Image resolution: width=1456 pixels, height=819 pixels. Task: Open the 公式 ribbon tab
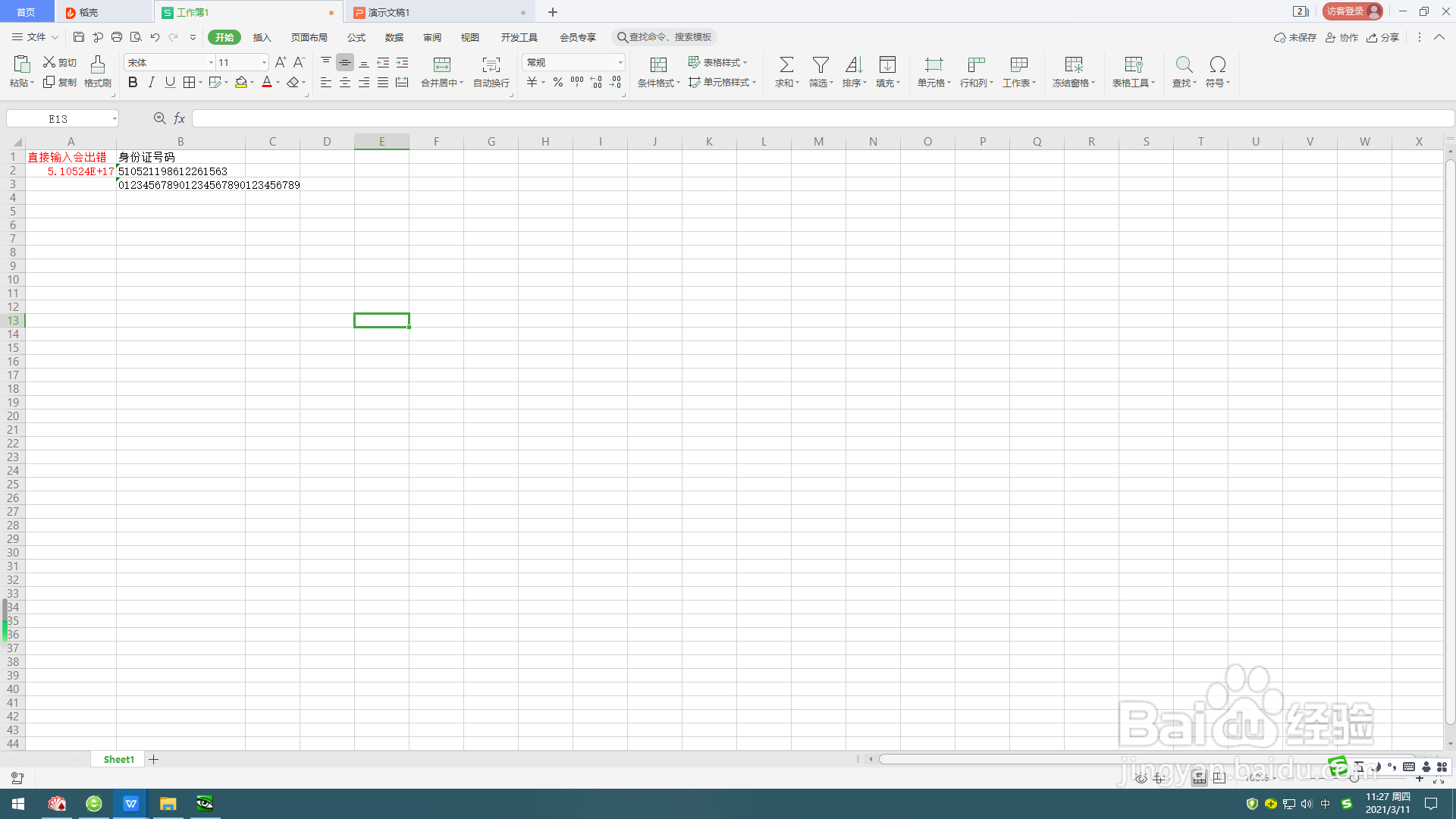coord(356,37)
